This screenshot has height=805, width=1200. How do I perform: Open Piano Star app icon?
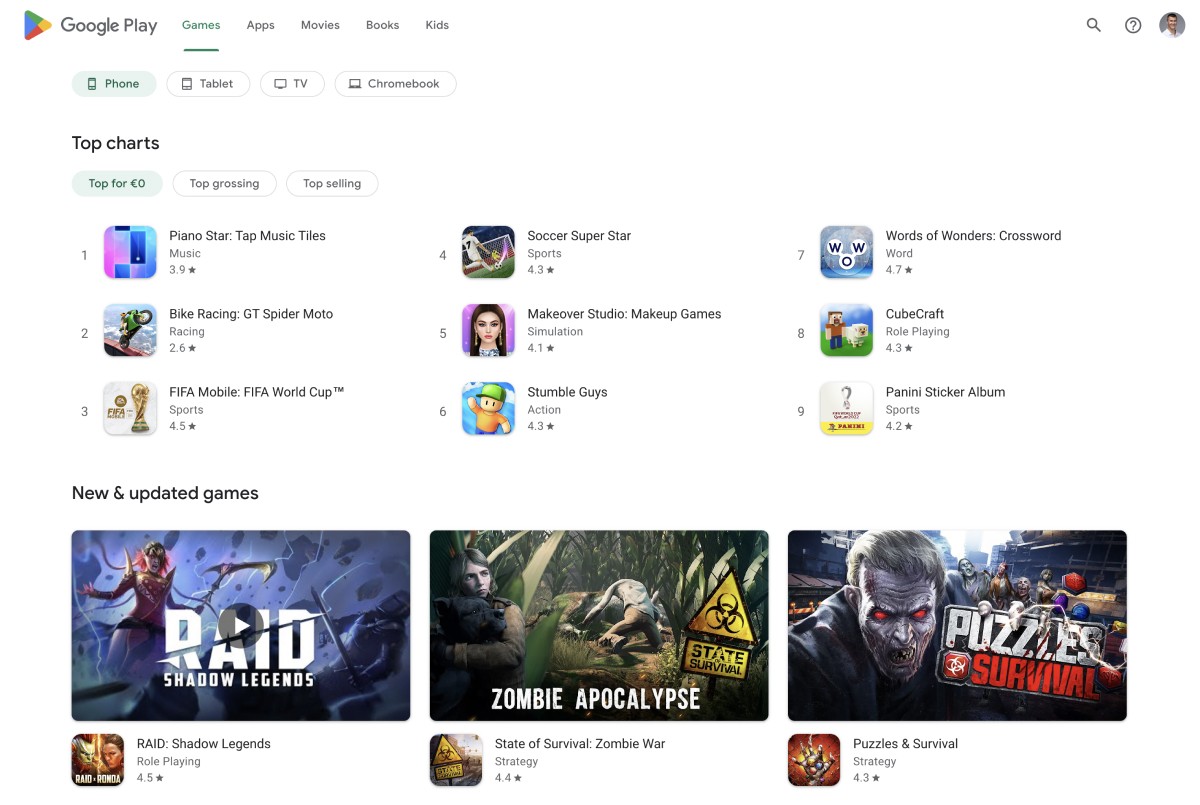coord(130,252)
